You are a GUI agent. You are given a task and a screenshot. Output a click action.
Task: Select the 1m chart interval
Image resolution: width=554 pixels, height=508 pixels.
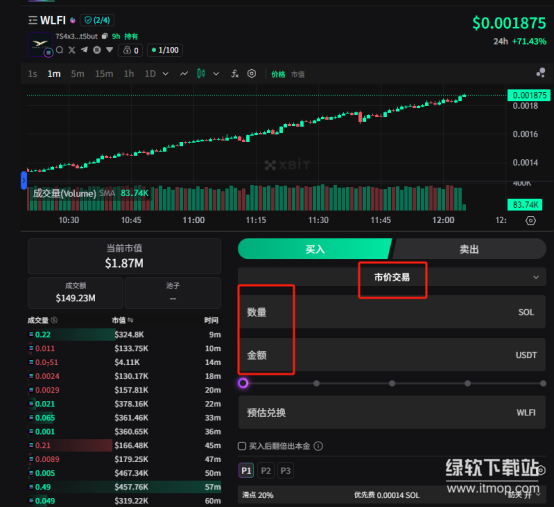point(54,74)
